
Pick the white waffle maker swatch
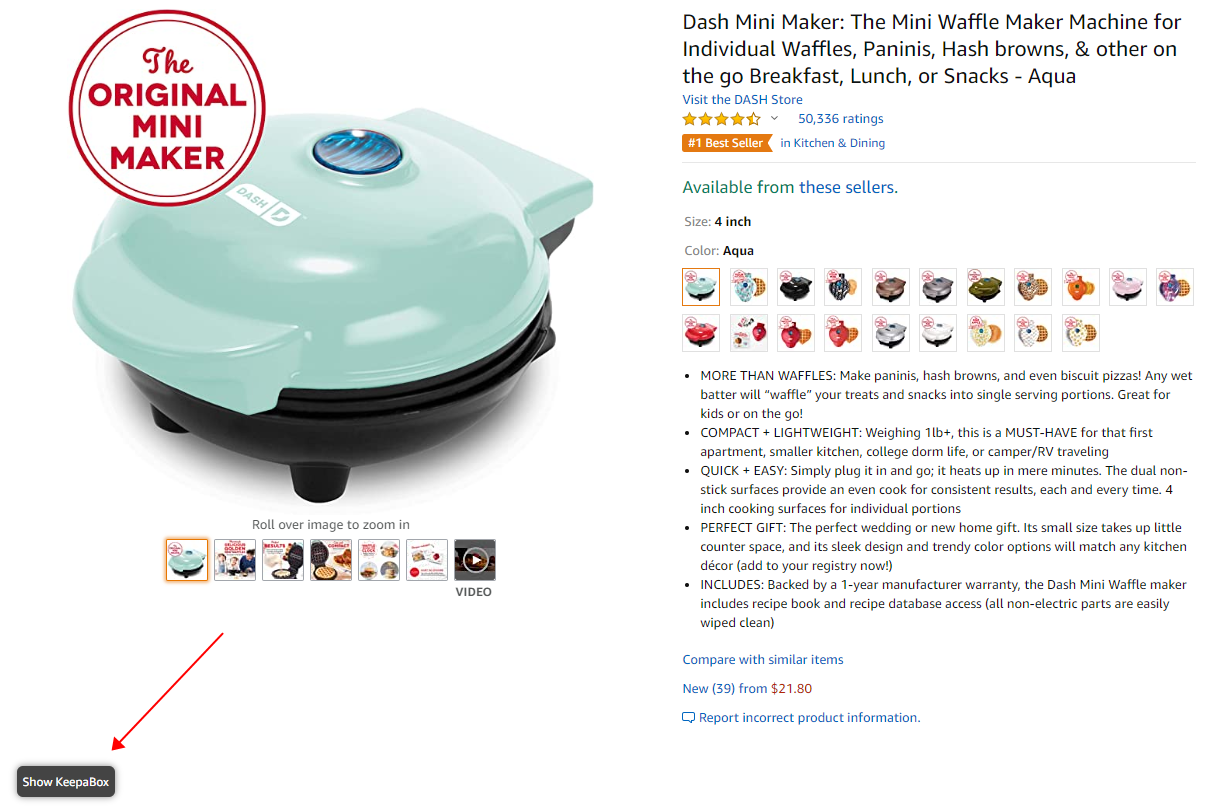[938, 333]
